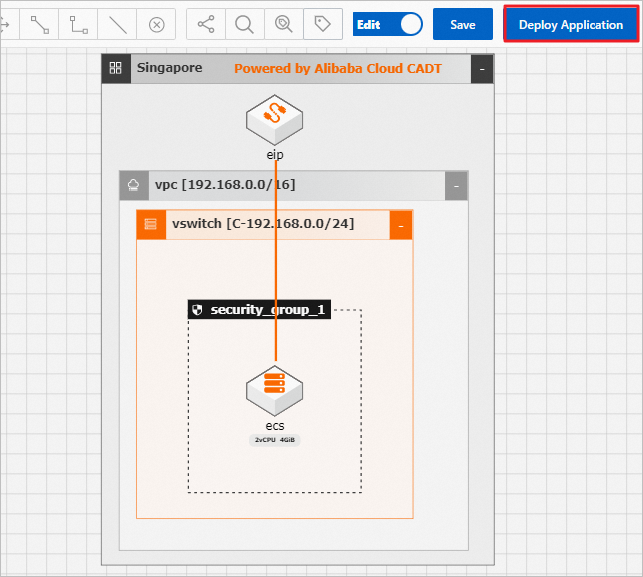
Task: Click the circled X delete icon
Action: 156,25
